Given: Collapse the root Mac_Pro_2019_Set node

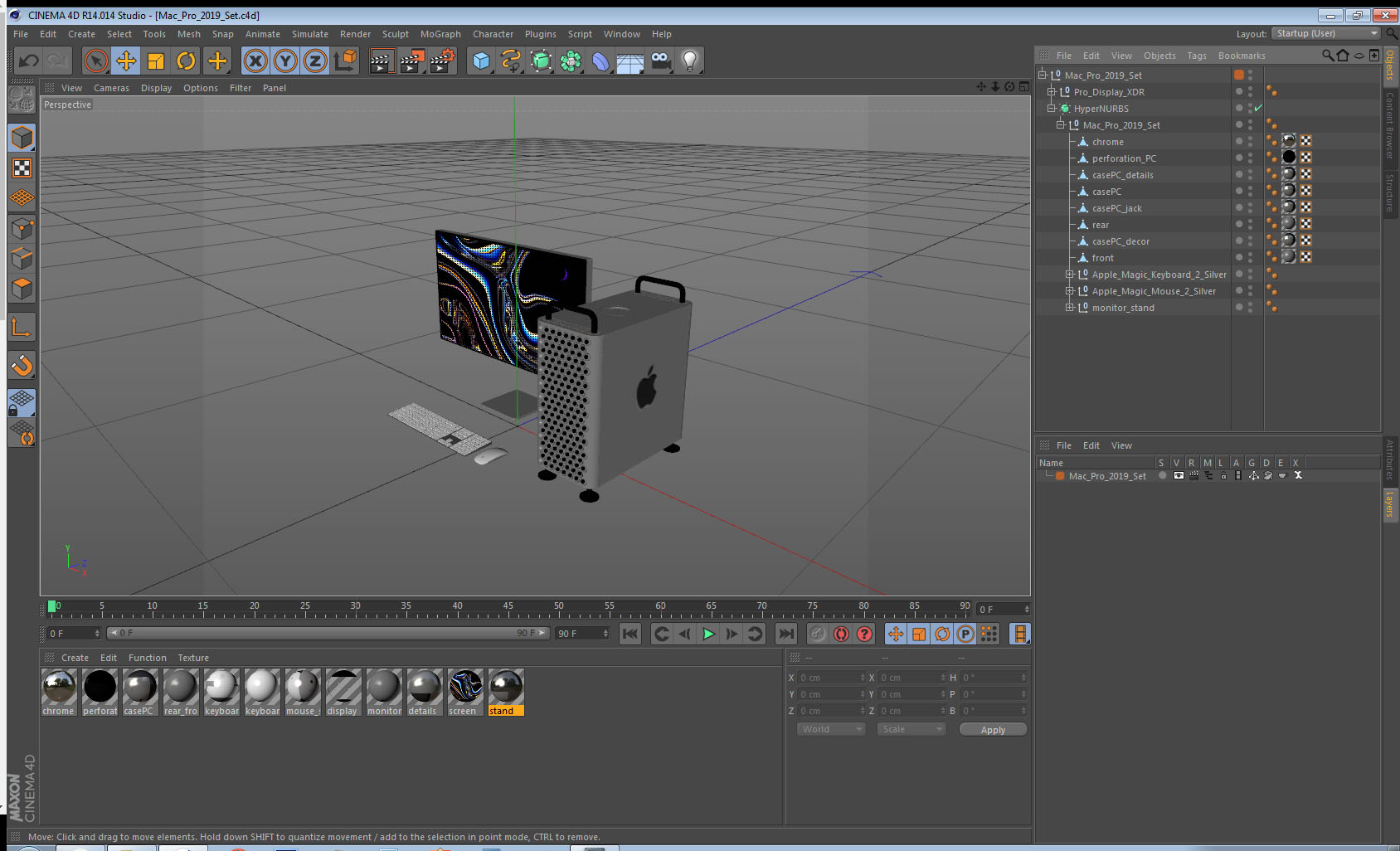Looking at the screenshot, I should coord(1043,75).
